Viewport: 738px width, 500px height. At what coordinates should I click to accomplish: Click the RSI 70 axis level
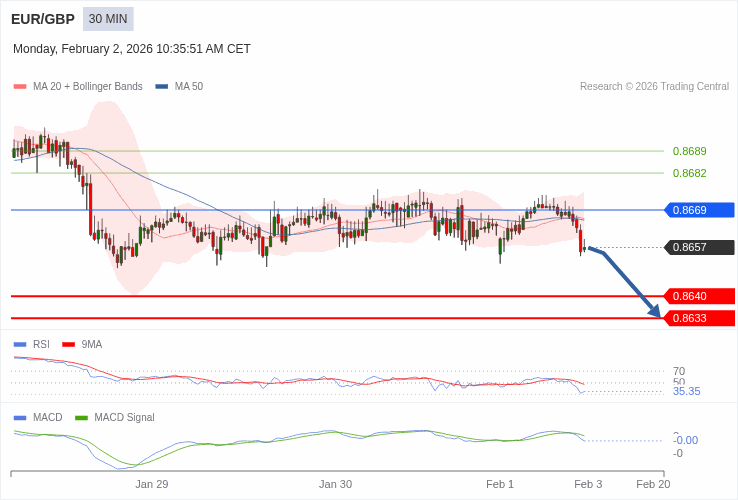coord(679,371)
